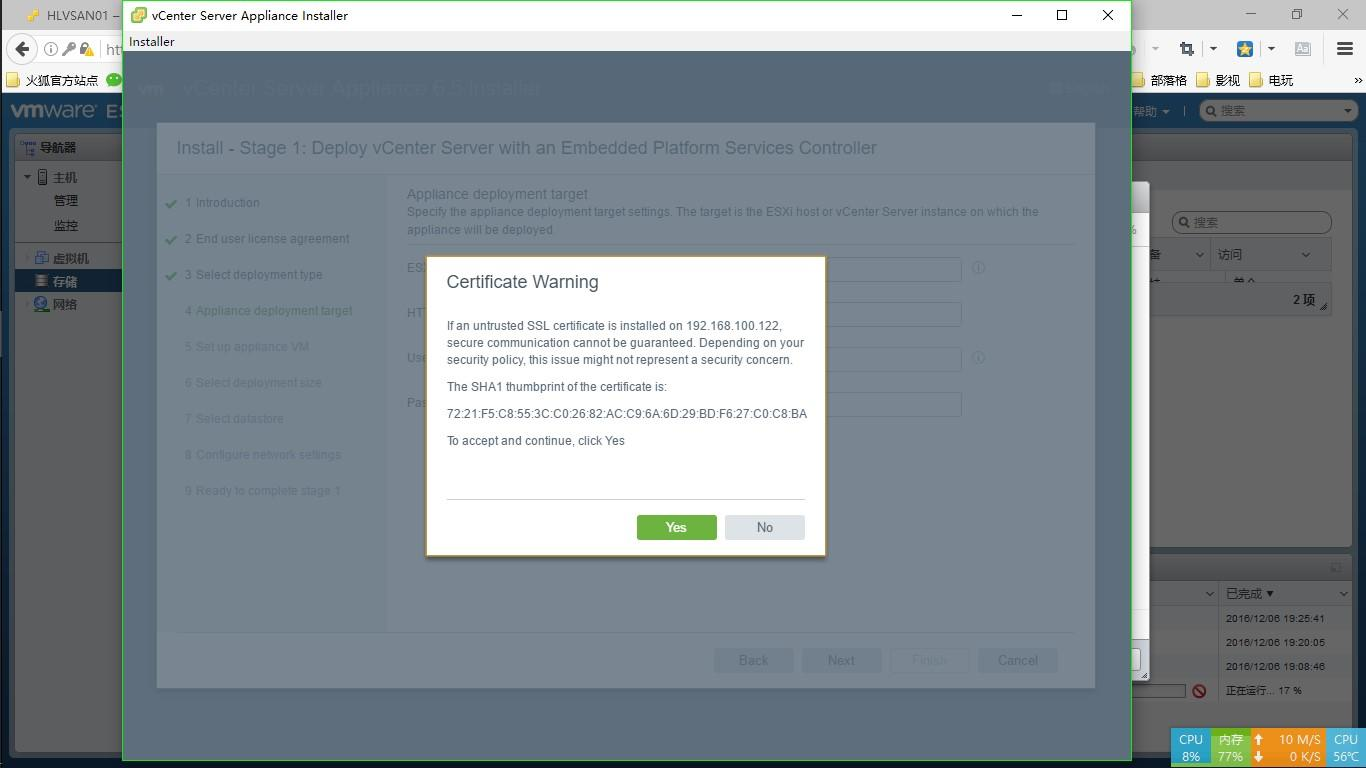
Task: Show more bookmarks with the chevron
Action: coord(1358,80)
